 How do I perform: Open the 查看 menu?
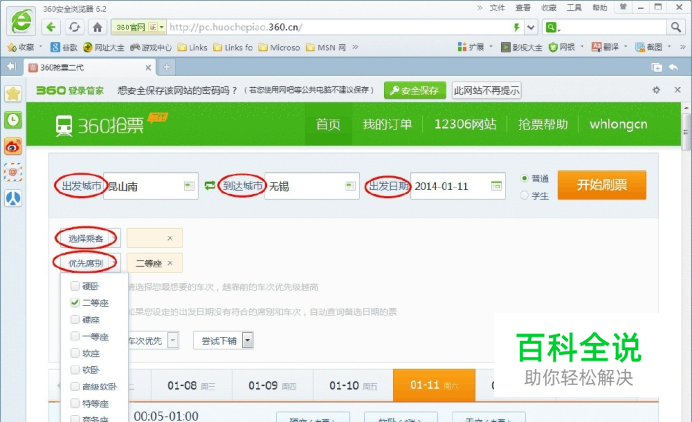tap(523, 8)
